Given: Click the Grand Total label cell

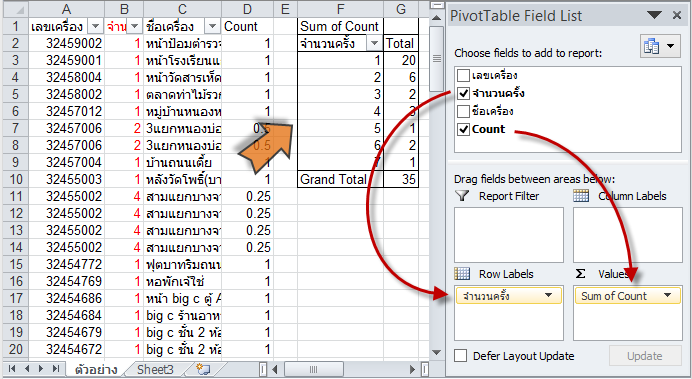Looking at the screenshot, I should [340, 180].
